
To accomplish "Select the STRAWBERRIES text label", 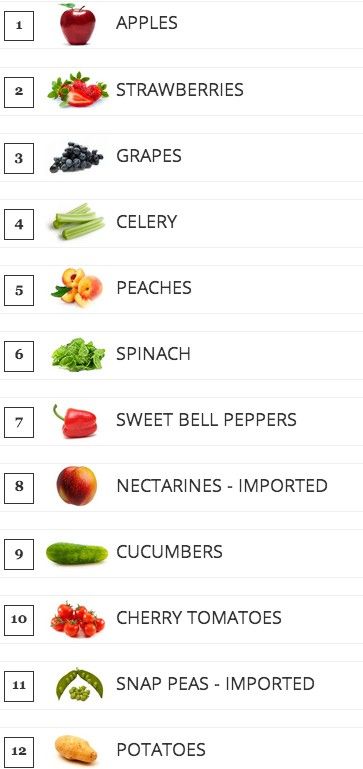I will tap(180, 90).
